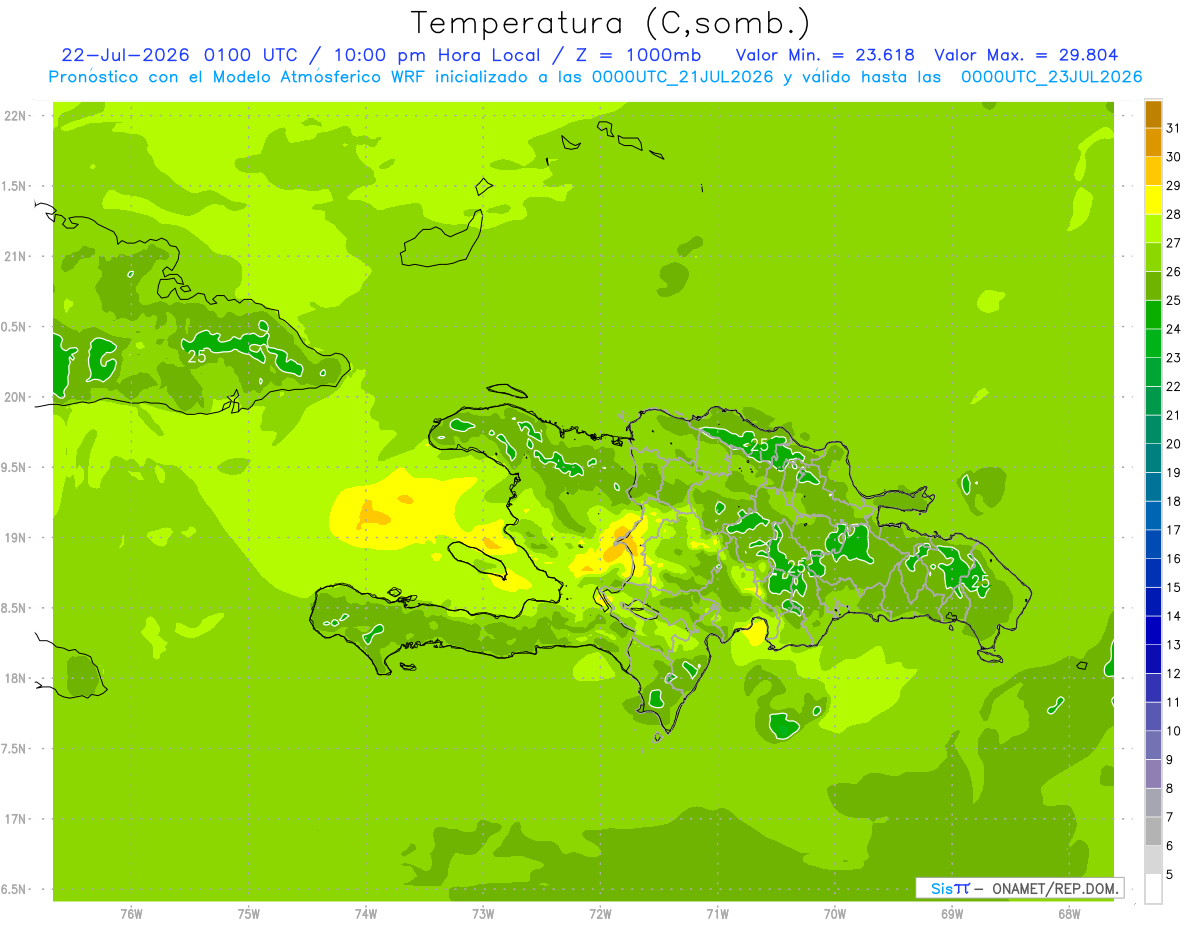Click the '21N' latitude axis label

pos(16,257)
